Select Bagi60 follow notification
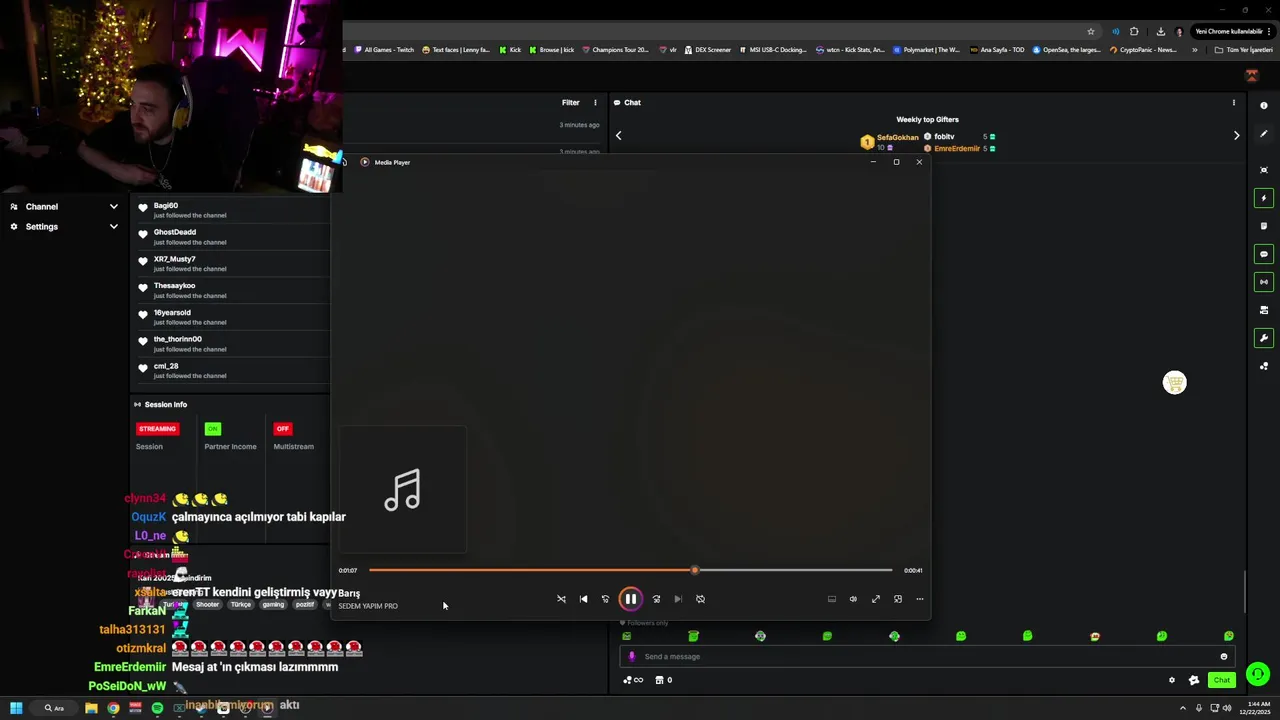This screenshot has width=1280, height=720. 232,210
